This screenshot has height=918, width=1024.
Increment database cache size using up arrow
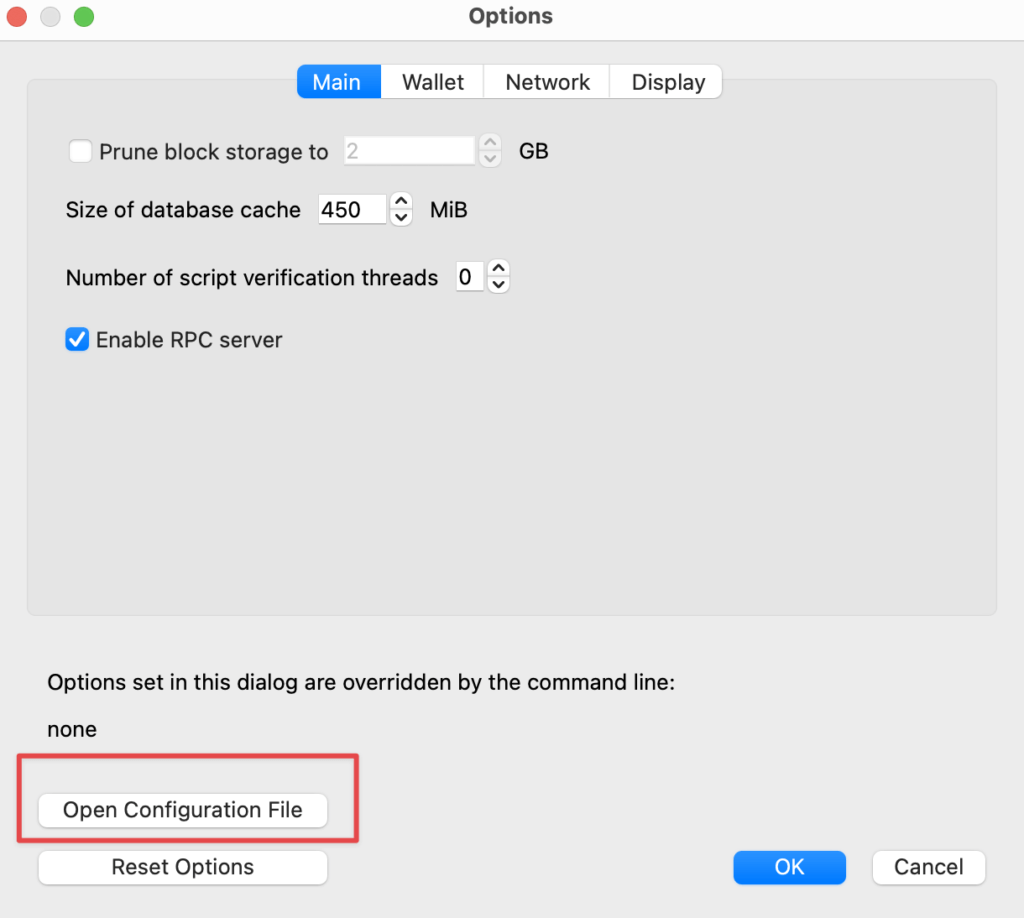tap(401, 201)
